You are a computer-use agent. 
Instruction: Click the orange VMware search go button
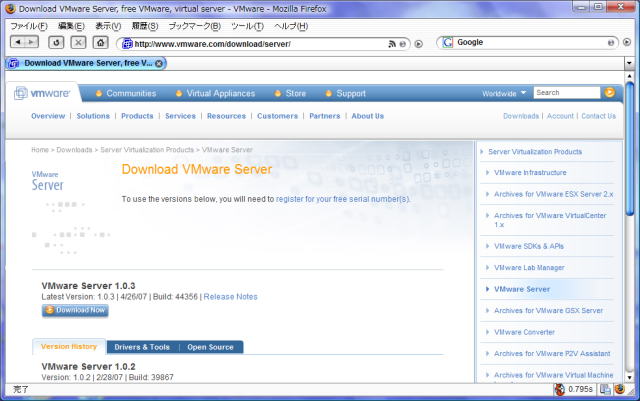tap(609, 93)
